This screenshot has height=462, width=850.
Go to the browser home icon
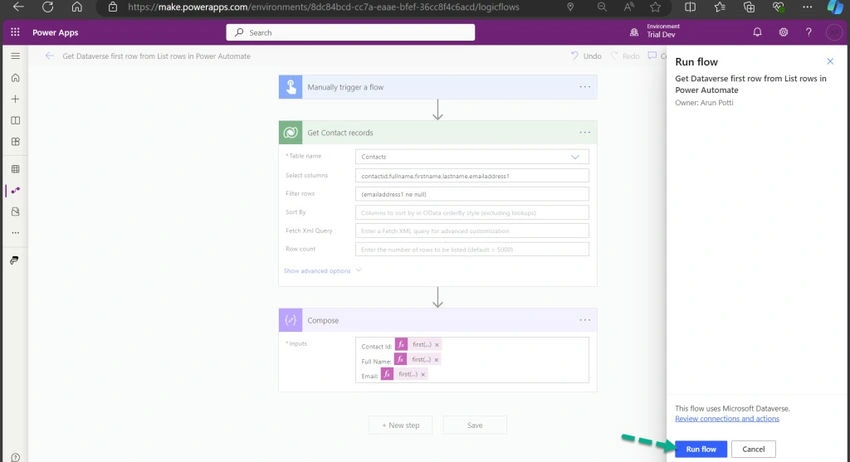tap(77, 7)
